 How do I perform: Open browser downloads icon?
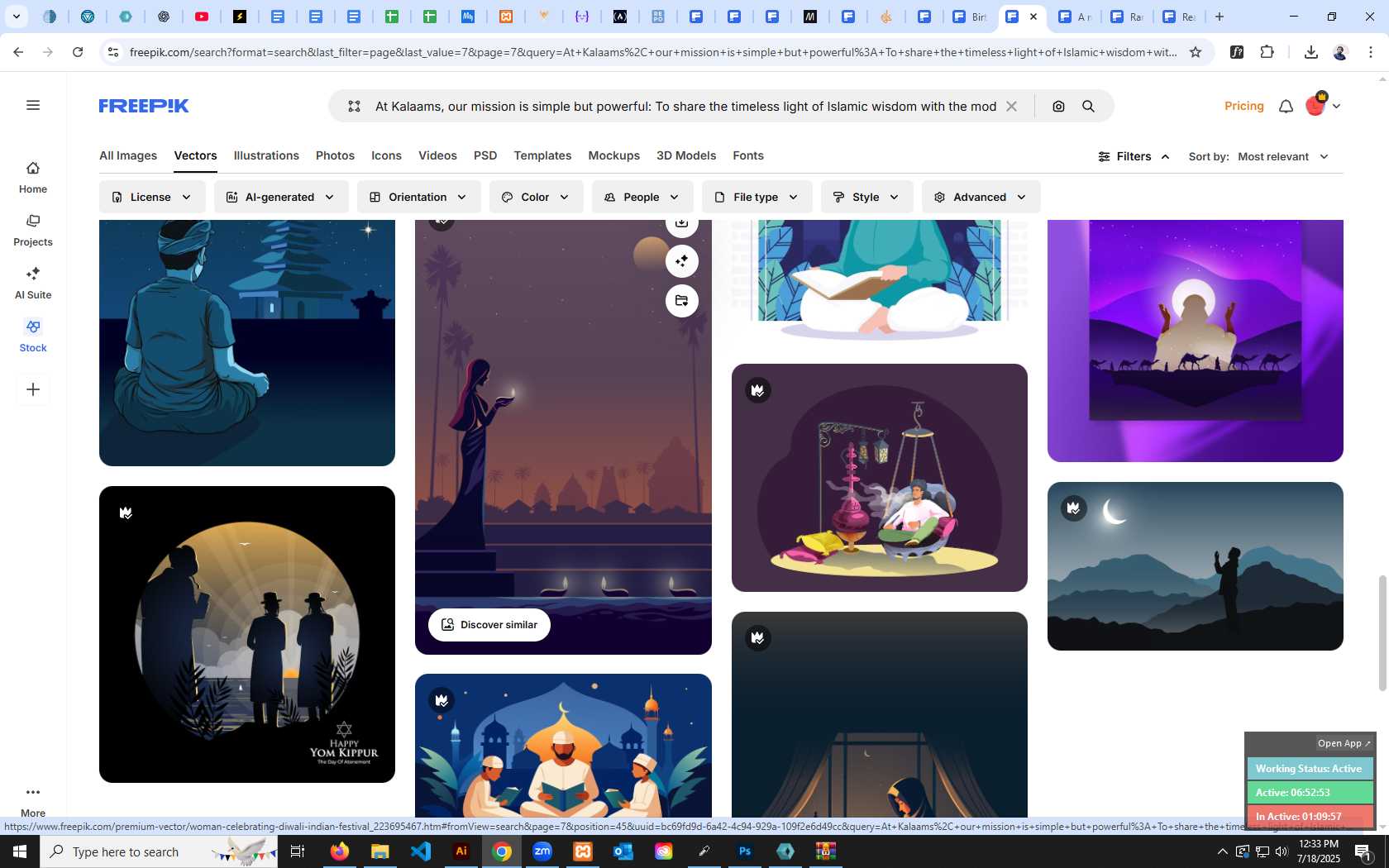pos(1310,52)
